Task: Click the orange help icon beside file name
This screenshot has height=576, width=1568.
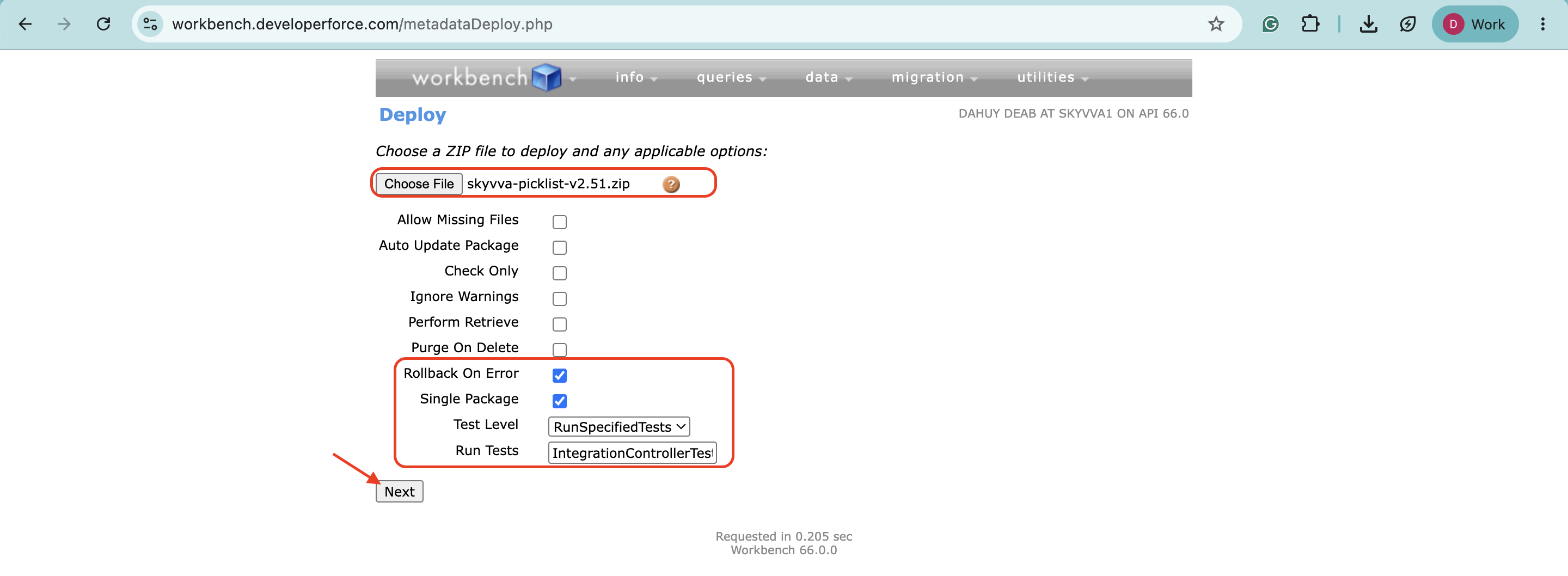Action: pos(671,185)
